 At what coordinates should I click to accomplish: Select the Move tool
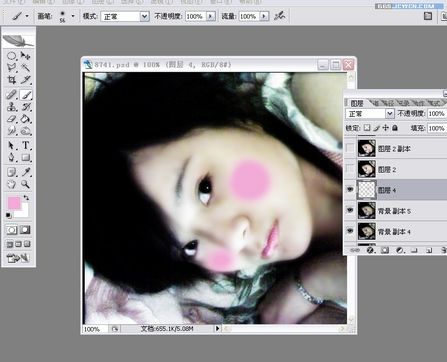25,56
